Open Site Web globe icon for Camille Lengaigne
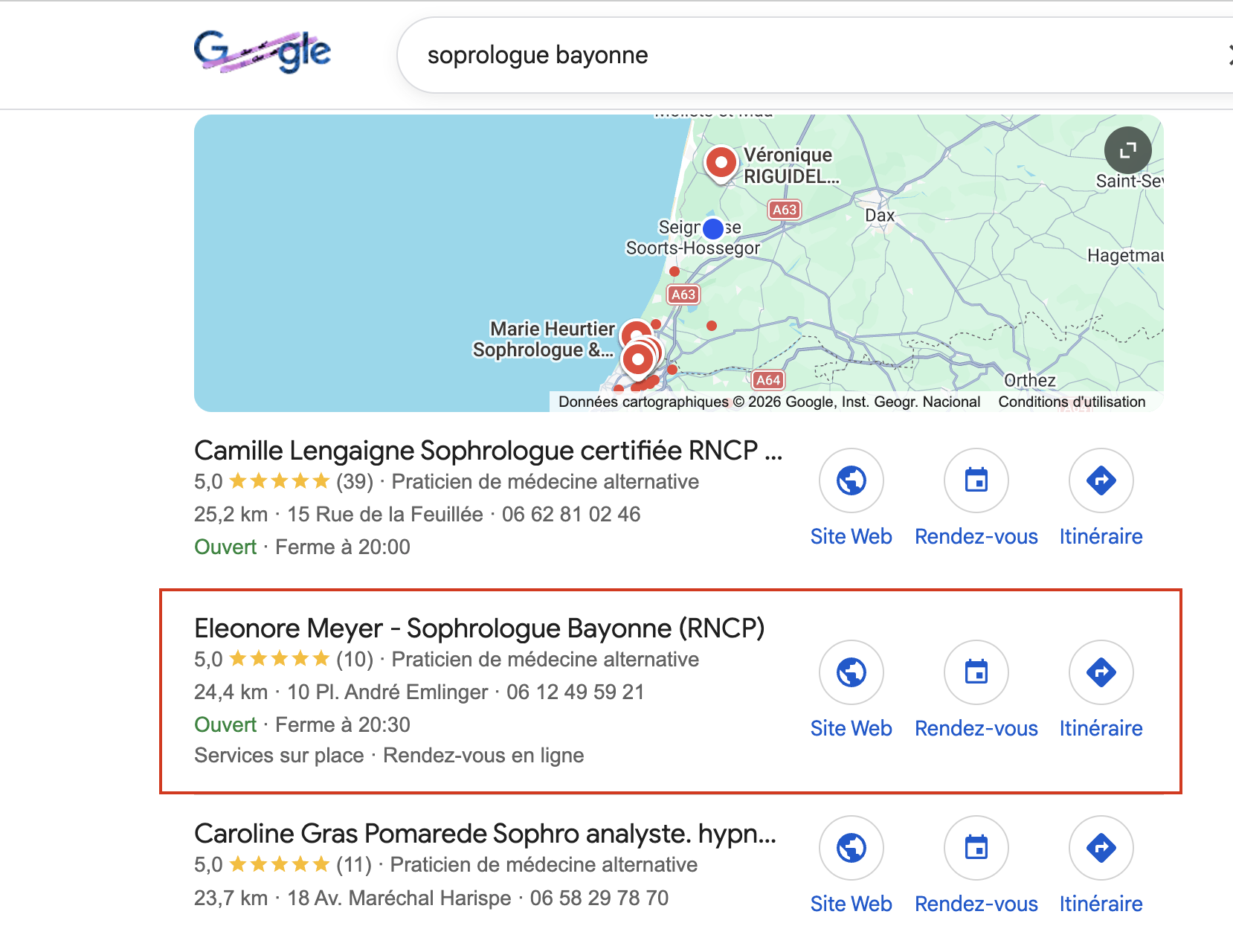Screen dimensions: 1233x952 (x=851, y=480)
